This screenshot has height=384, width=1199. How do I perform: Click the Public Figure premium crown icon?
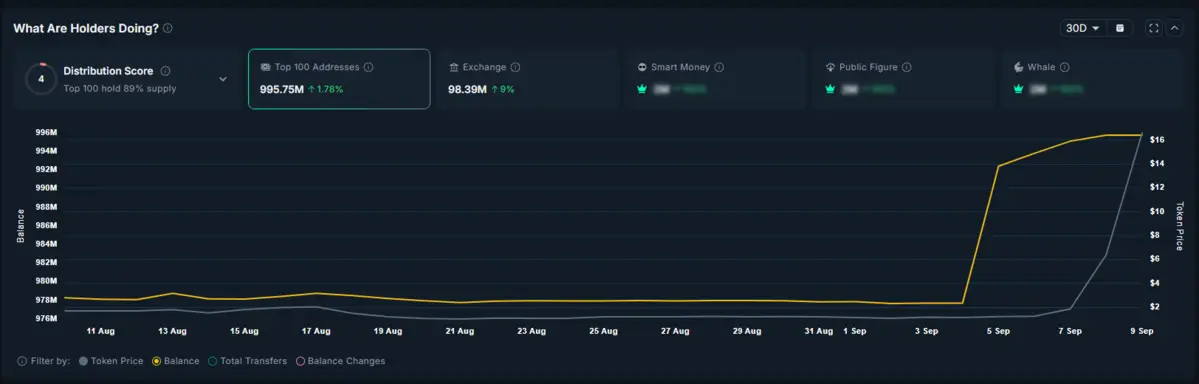pos(831,89)
